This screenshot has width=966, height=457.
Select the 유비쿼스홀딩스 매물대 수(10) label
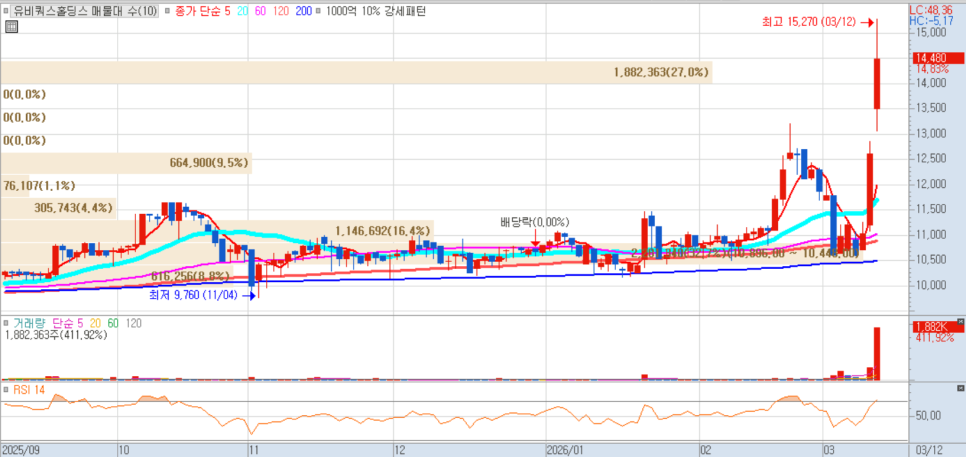coord(85,10)
